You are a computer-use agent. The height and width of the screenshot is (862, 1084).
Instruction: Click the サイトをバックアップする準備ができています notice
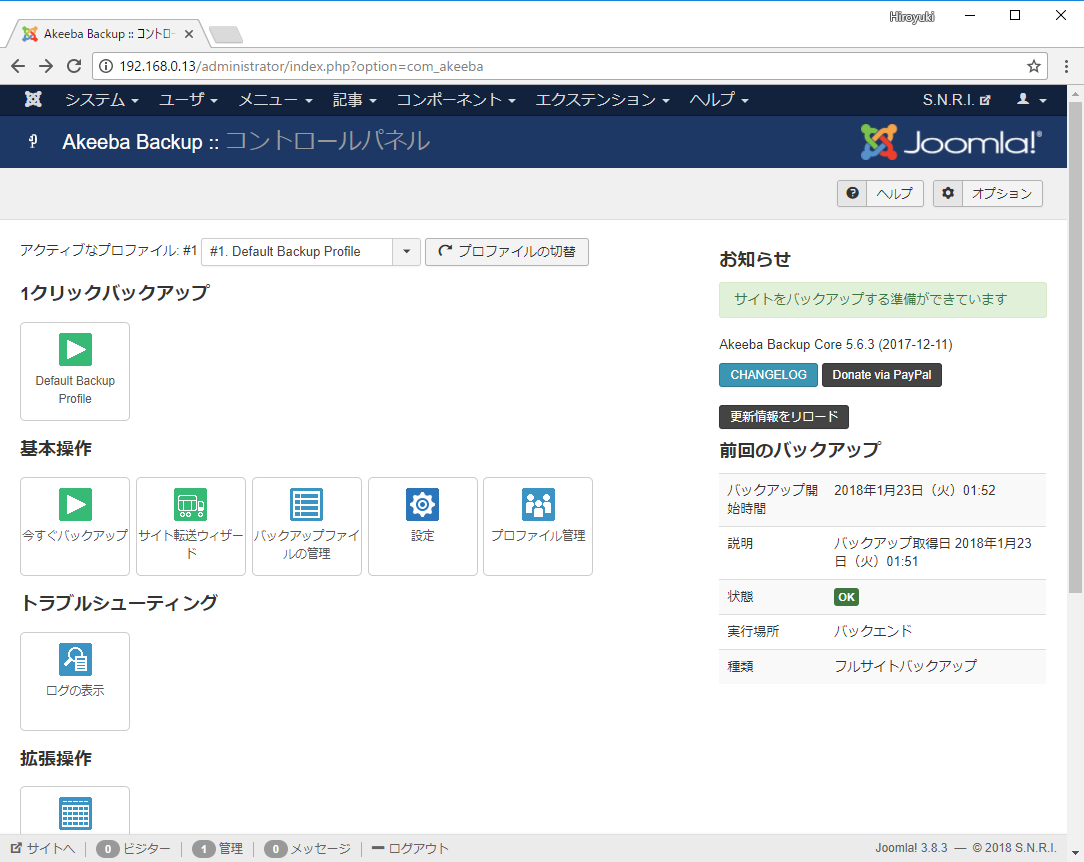tap(882, 300)
